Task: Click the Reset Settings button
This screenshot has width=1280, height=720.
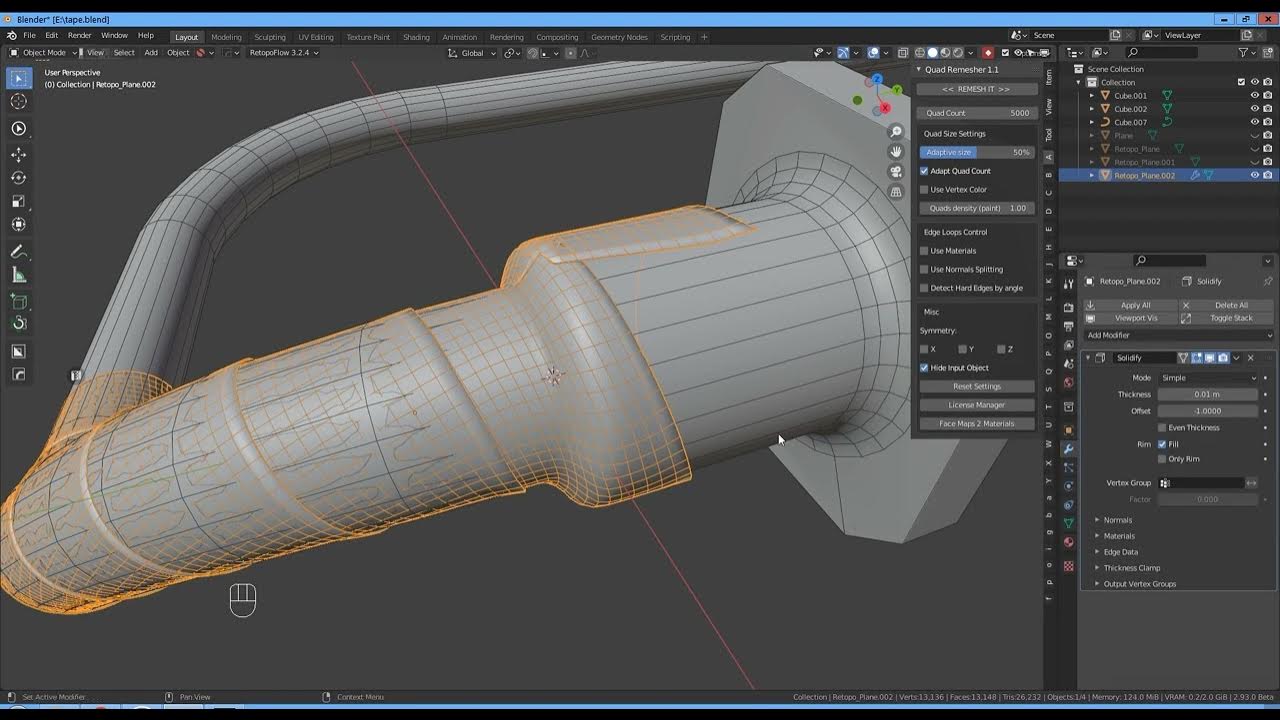Action: (977, 386)
